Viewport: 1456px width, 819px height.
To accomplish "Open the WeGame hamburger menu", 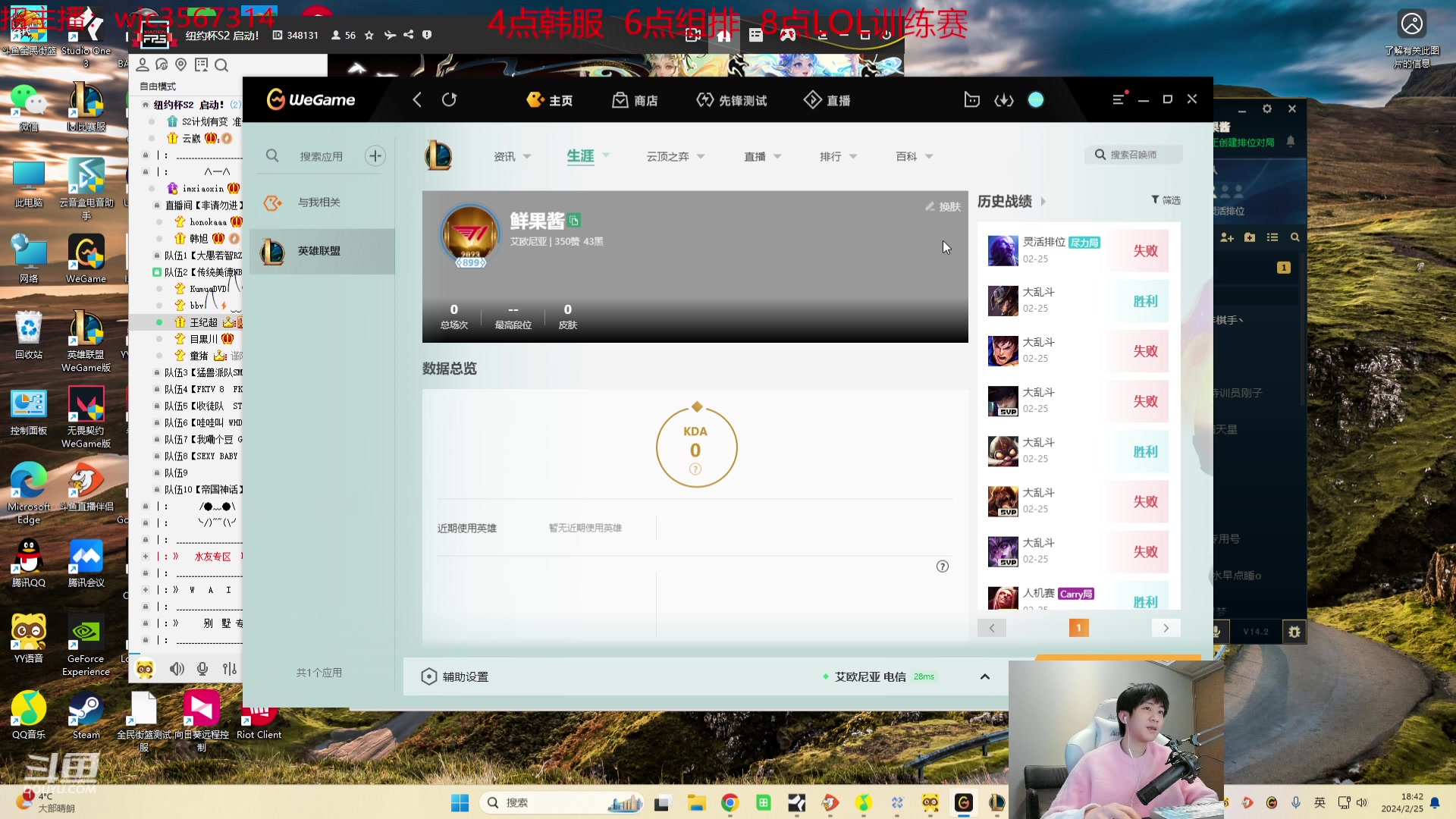I will pos(1119,99).
